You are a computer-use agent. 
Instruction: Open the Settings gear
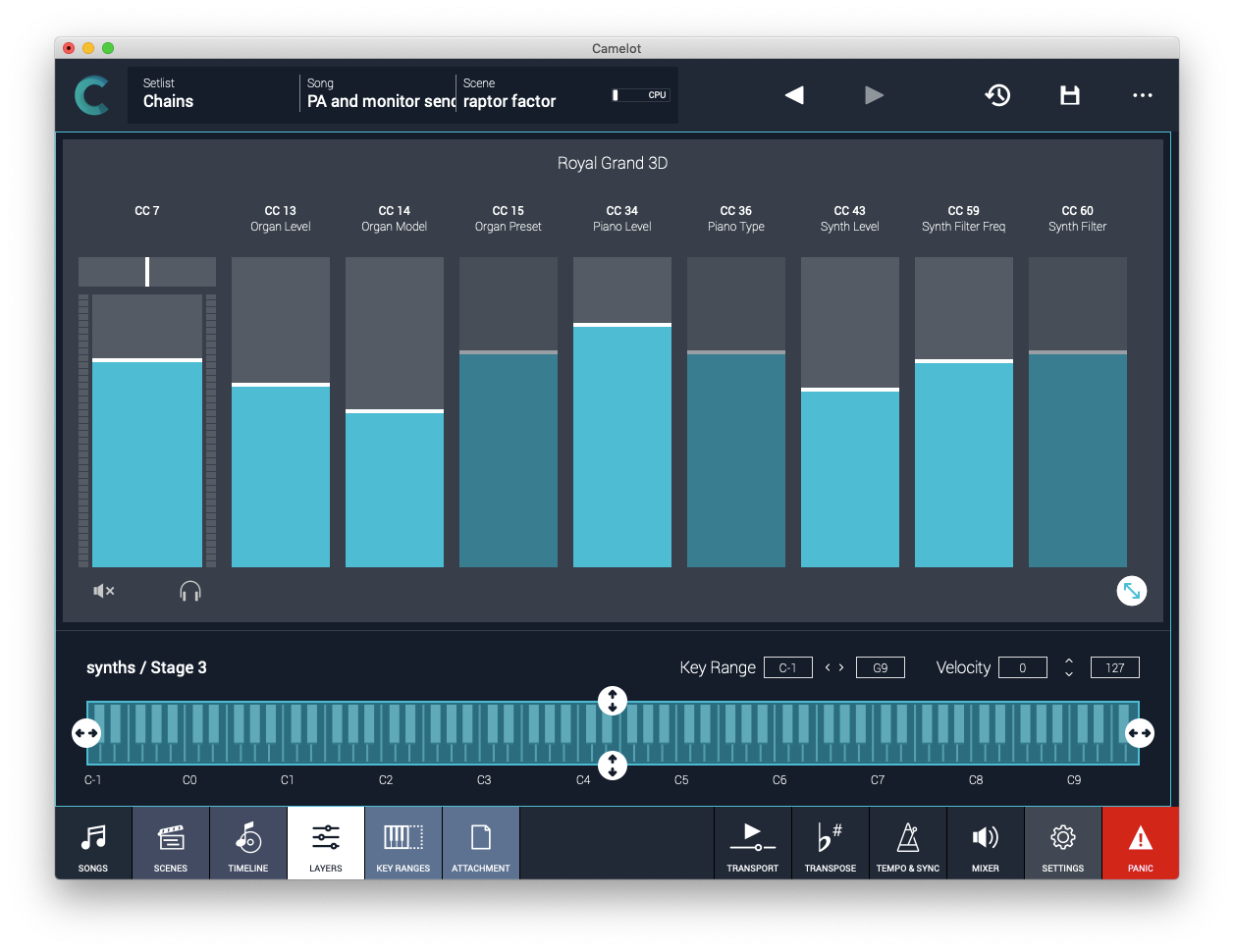(1063, 843)
